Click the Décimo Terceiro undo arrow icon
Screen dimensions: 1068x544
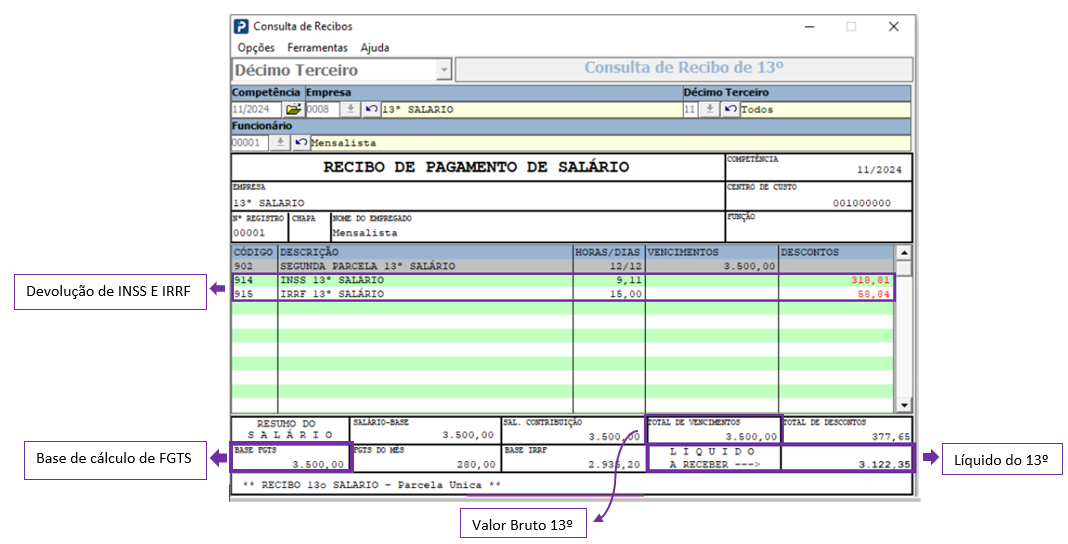point(730,109)
